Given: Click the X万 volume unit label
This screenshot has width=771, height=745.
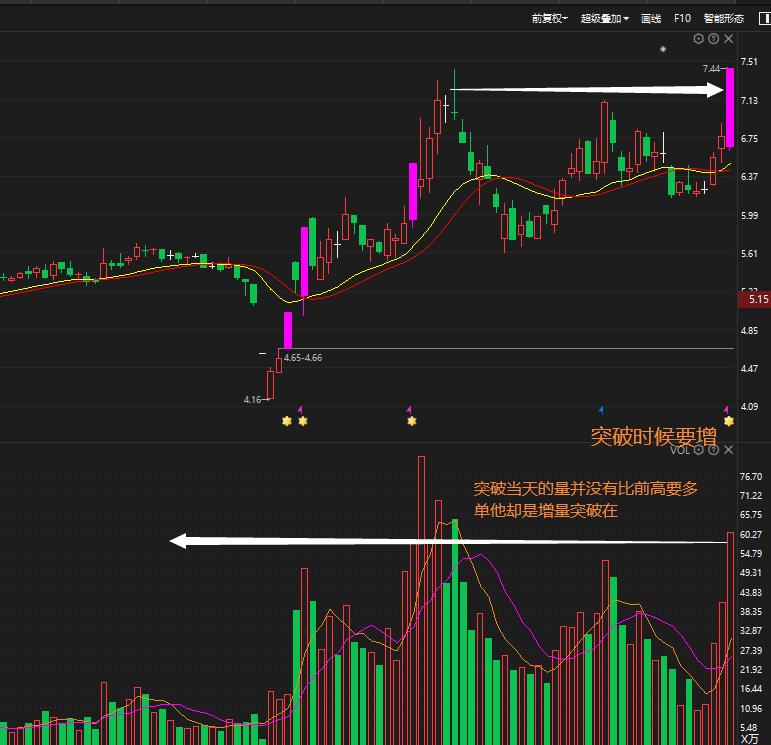Looking at the screenshot, I should tap(750, 739).
